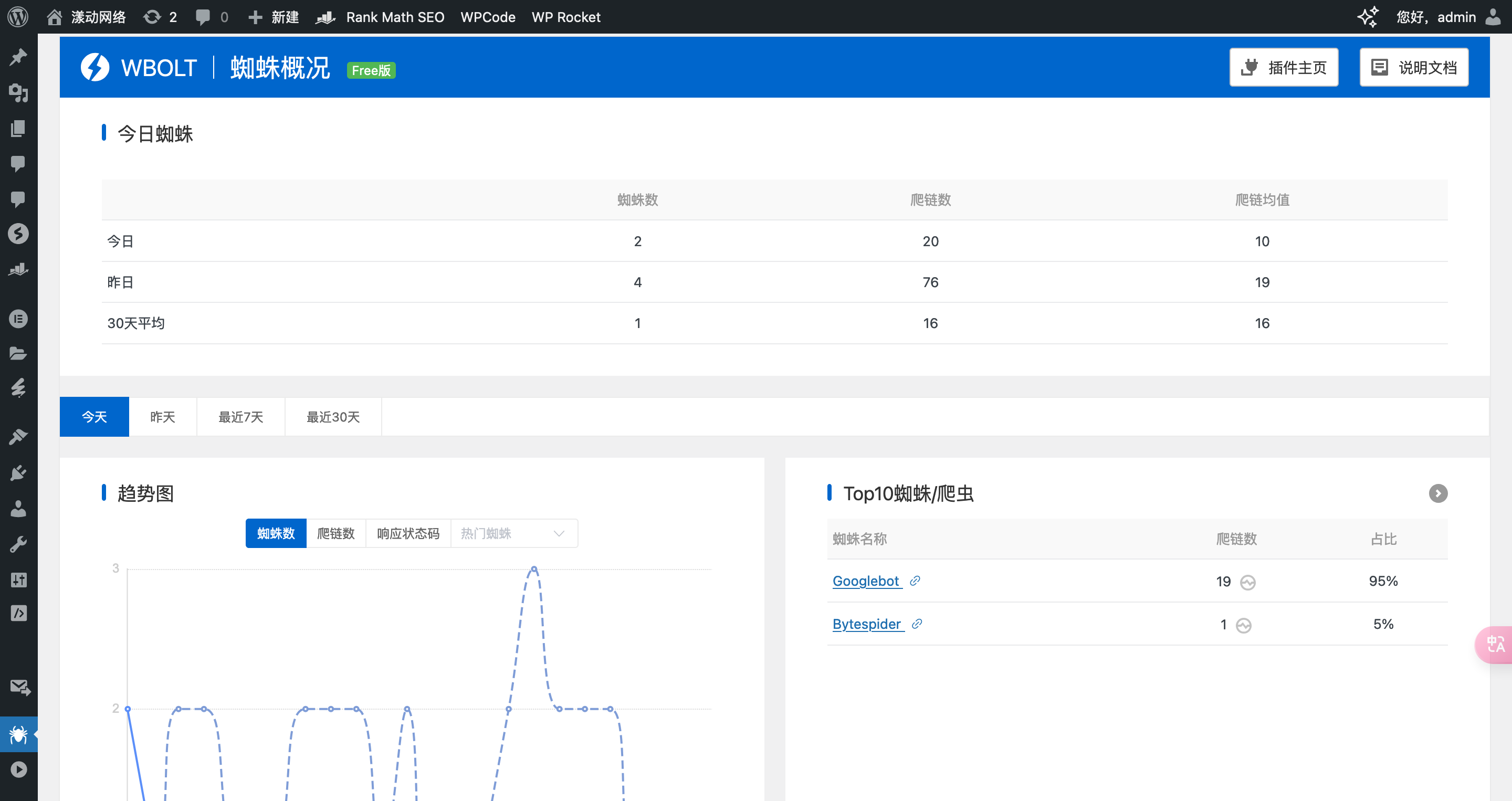1512x801 pixels.
Task: Open WP Rocket admin bar menu
Action: tap(566, 16)
